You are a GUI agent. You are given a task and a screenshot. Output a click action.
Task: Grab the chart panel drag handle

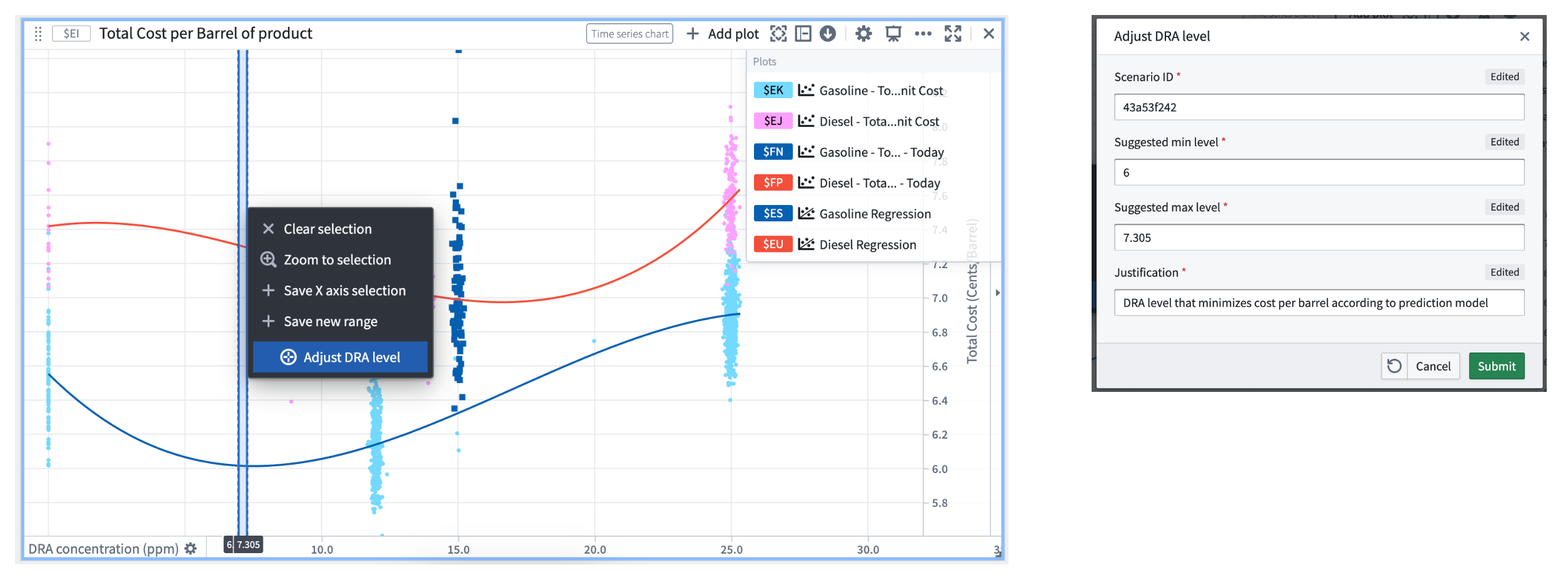point(38,34)
